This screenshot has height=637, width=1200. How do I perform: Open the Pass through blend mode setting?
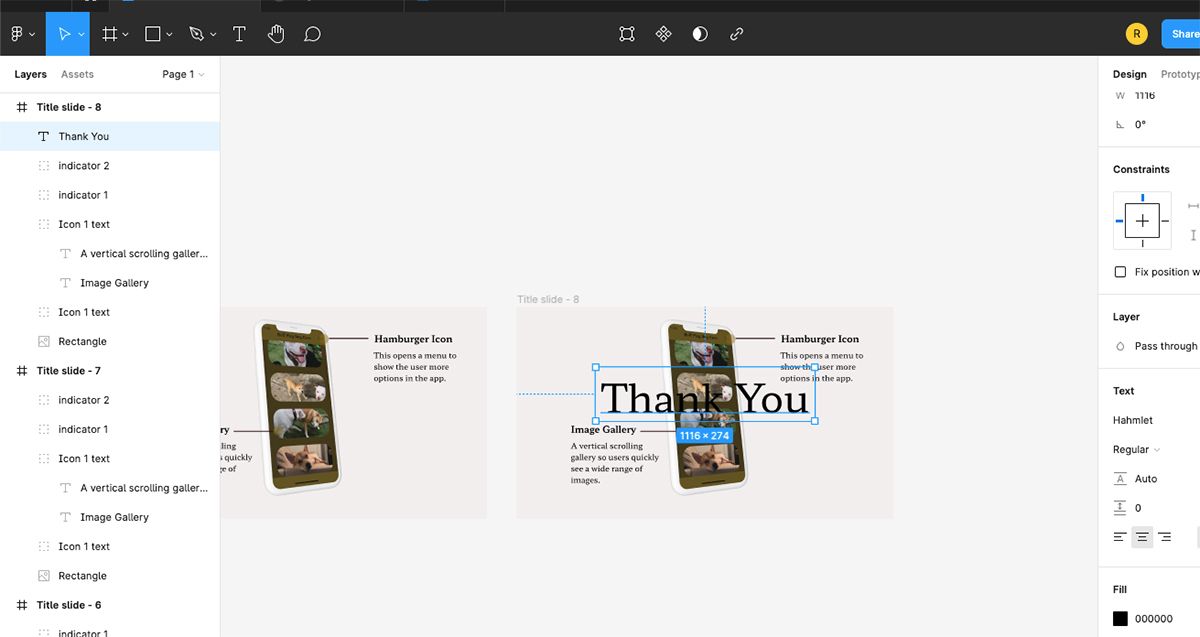pos(1164,346)
